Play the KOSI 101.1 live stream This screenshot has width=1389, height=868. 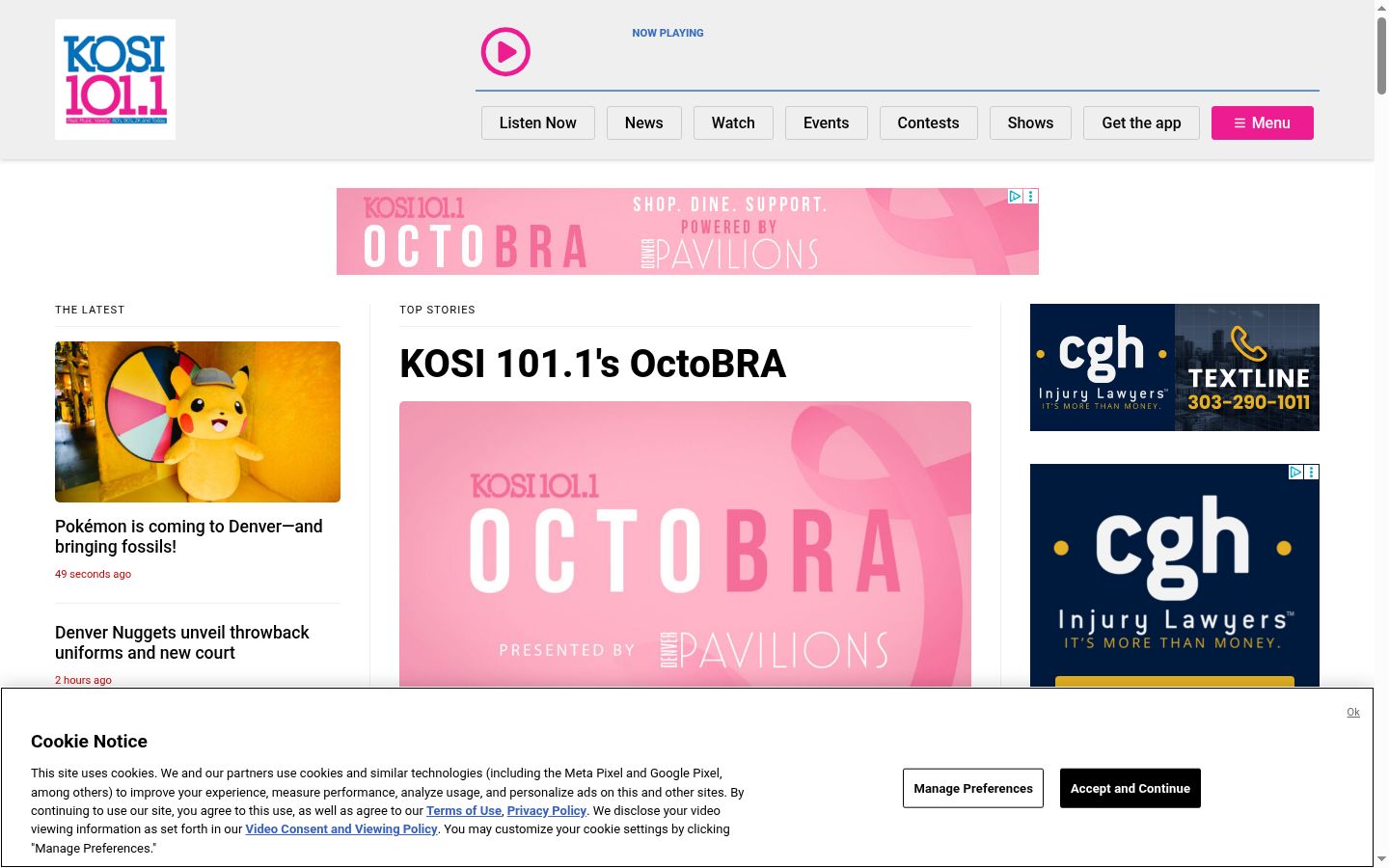click(x=505, y=52)
